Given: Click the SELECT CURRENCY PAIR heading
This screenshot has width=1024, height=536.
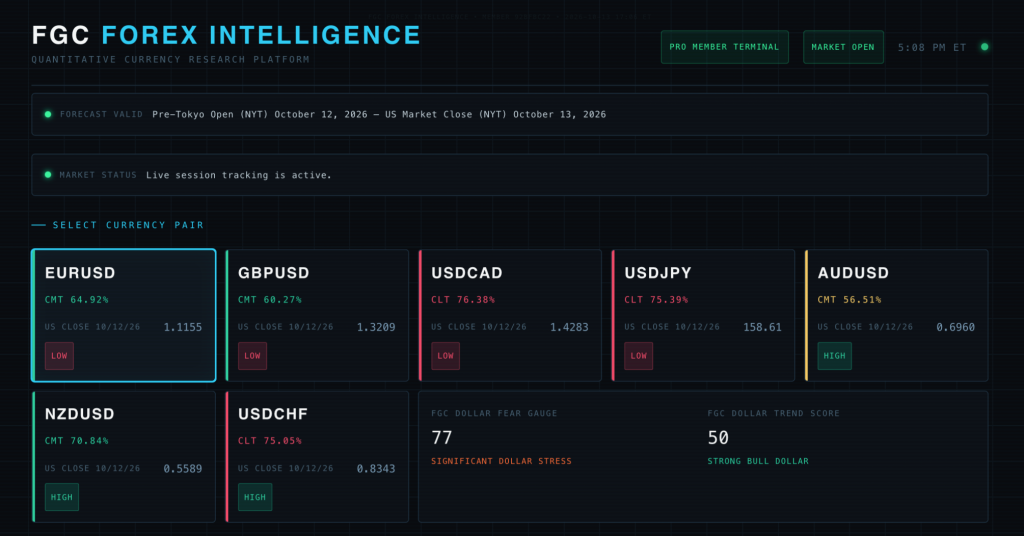Looking at the screenshot, I should pyautogui.click(x=129, y=225).
